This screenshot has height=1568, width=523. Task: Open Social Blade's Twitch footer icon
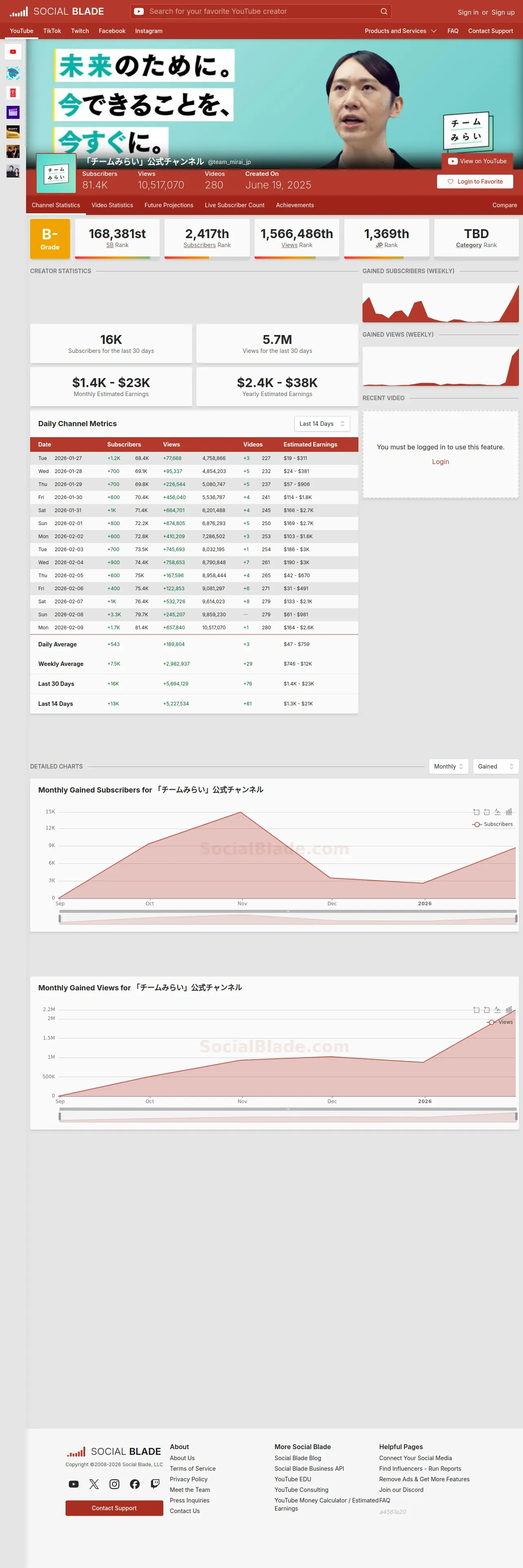[x=155, y=1484]
